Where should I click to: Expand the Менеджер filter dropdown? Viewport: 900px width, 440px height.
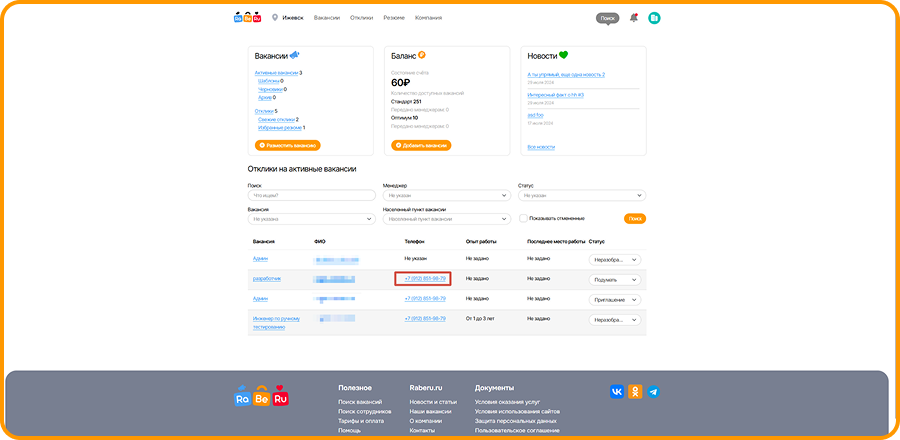point(446,195)
